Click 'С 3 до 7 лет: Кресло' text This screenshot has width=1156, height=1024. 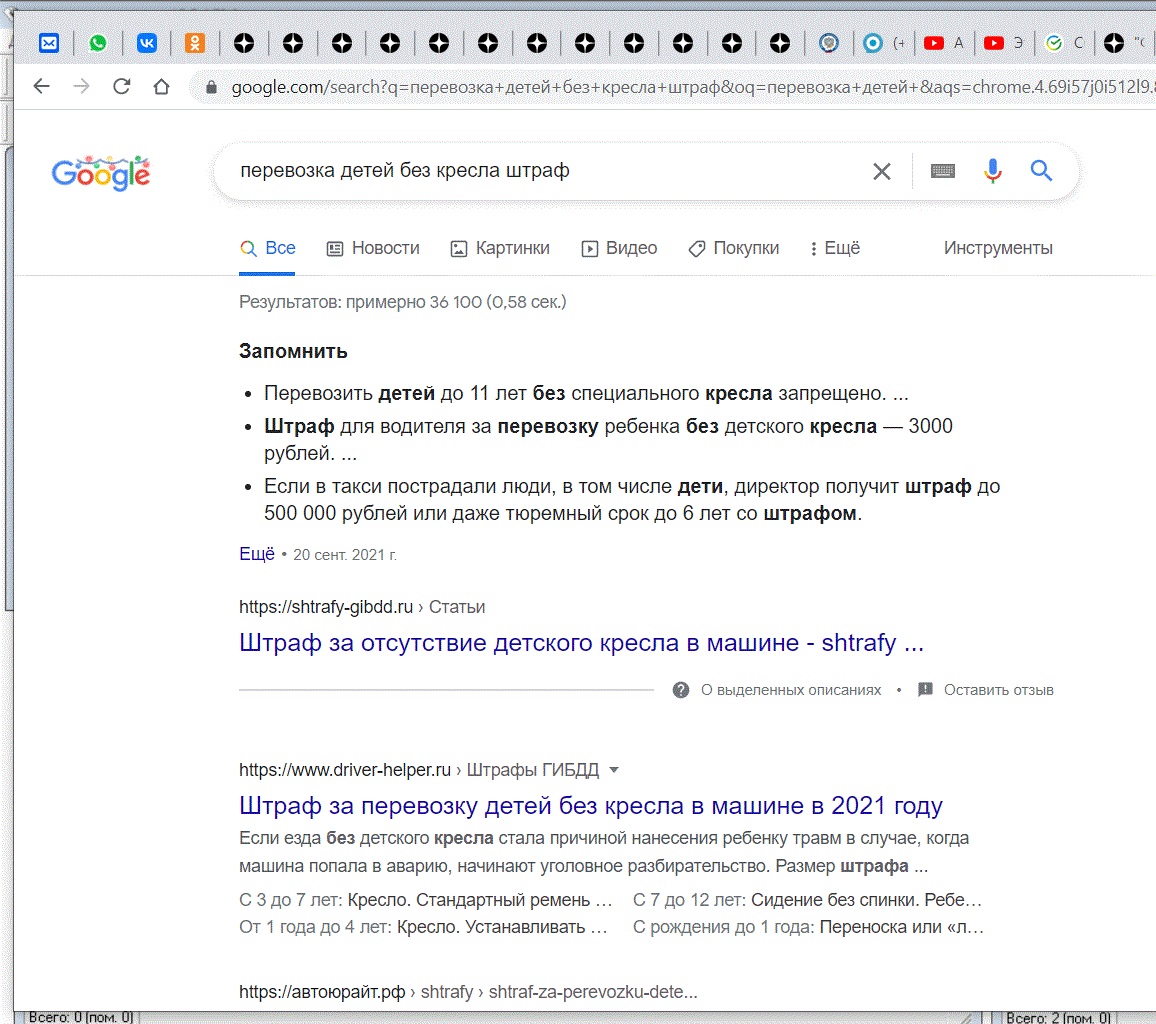tap(425, 900)
